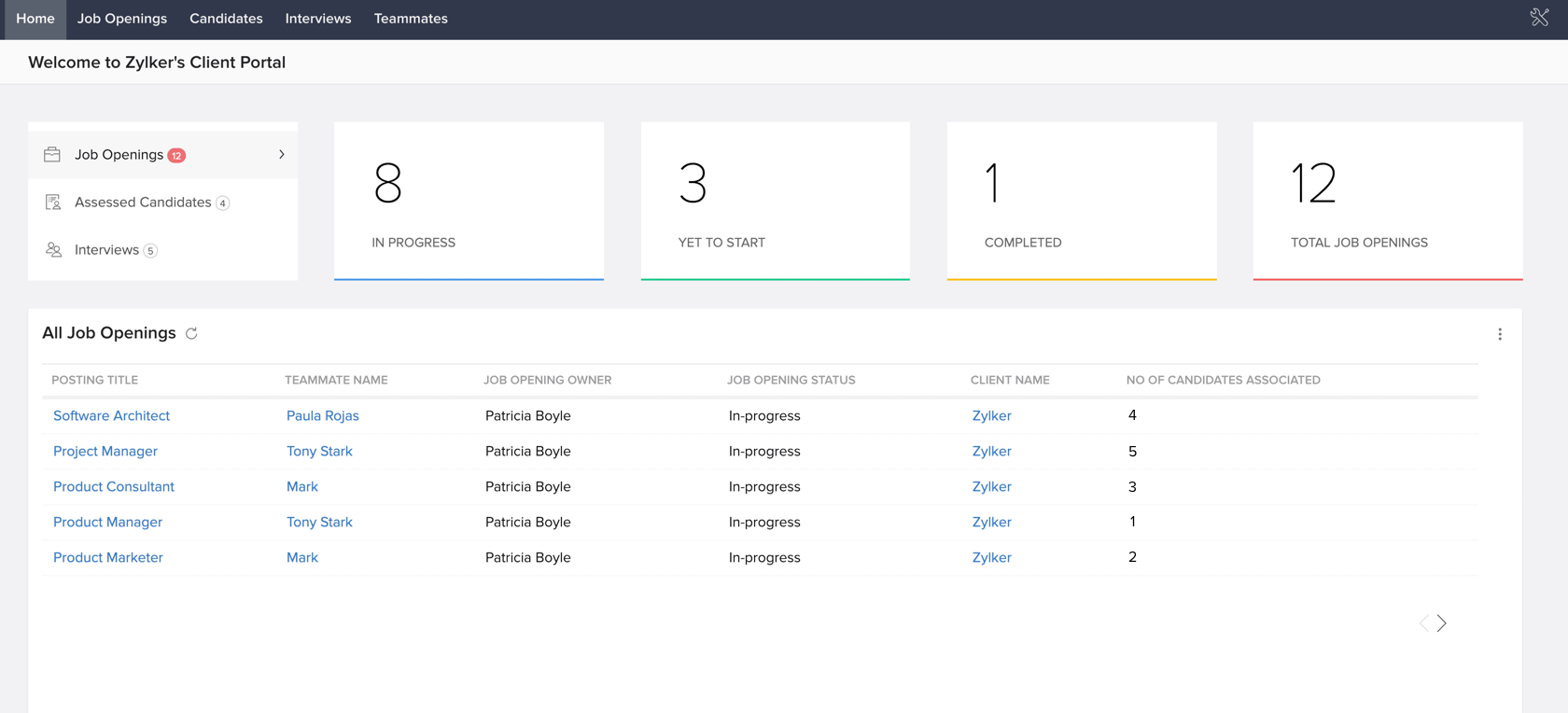1568x713 pixels.
Task: Select the Yet To Start summary card
Action: [x=775, y=201]
